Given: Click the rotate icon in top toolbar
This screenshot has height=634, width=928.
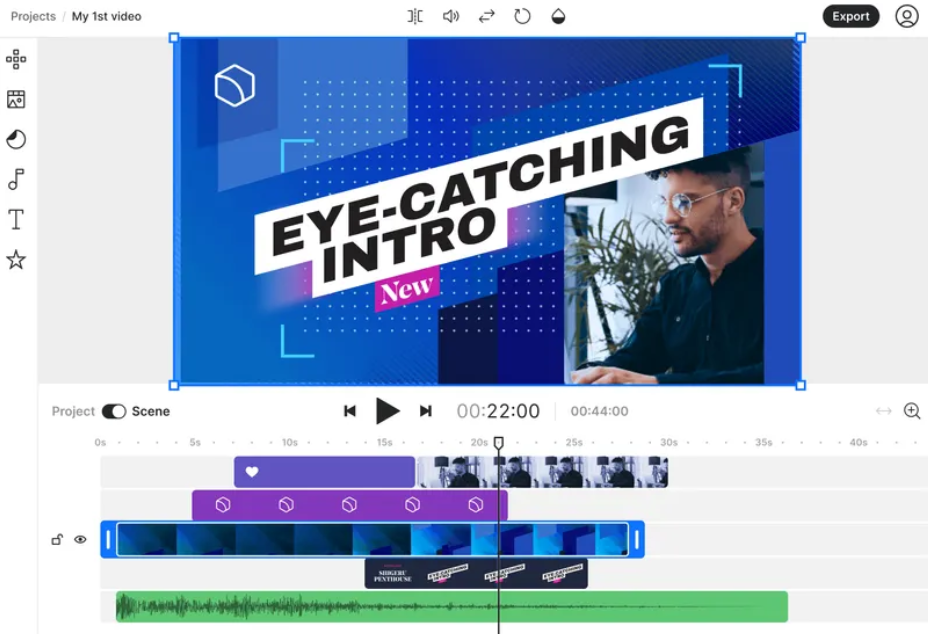Looking at the screenshot, I should coord(522,16).
